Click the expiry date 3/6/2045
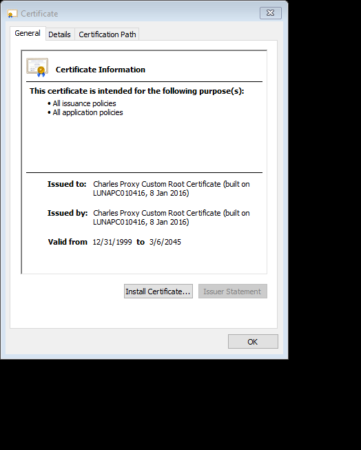Viewport: 361px width, 450px height. (x=165, y=242)
